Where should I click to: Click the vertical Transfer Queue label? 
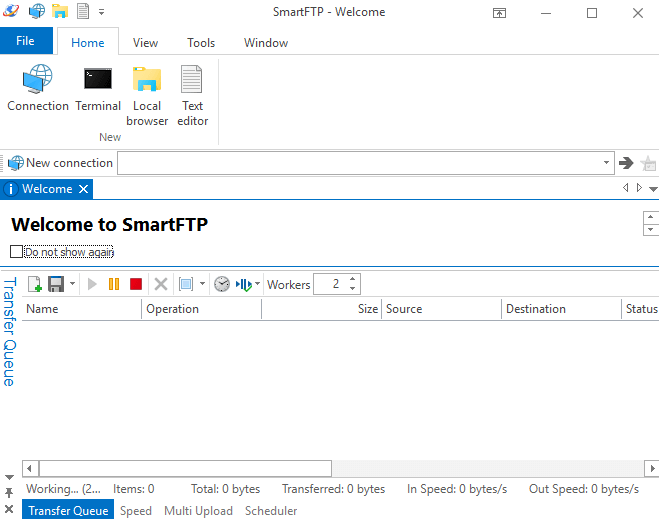point(9,331)
